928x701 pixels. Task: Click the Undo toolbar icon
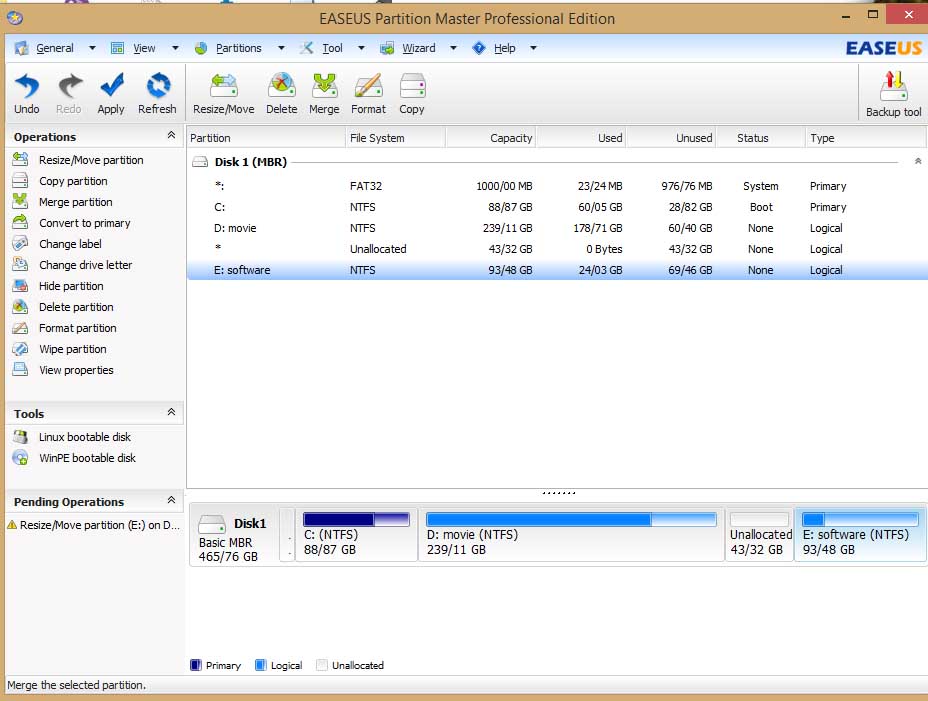click(27, 93)
